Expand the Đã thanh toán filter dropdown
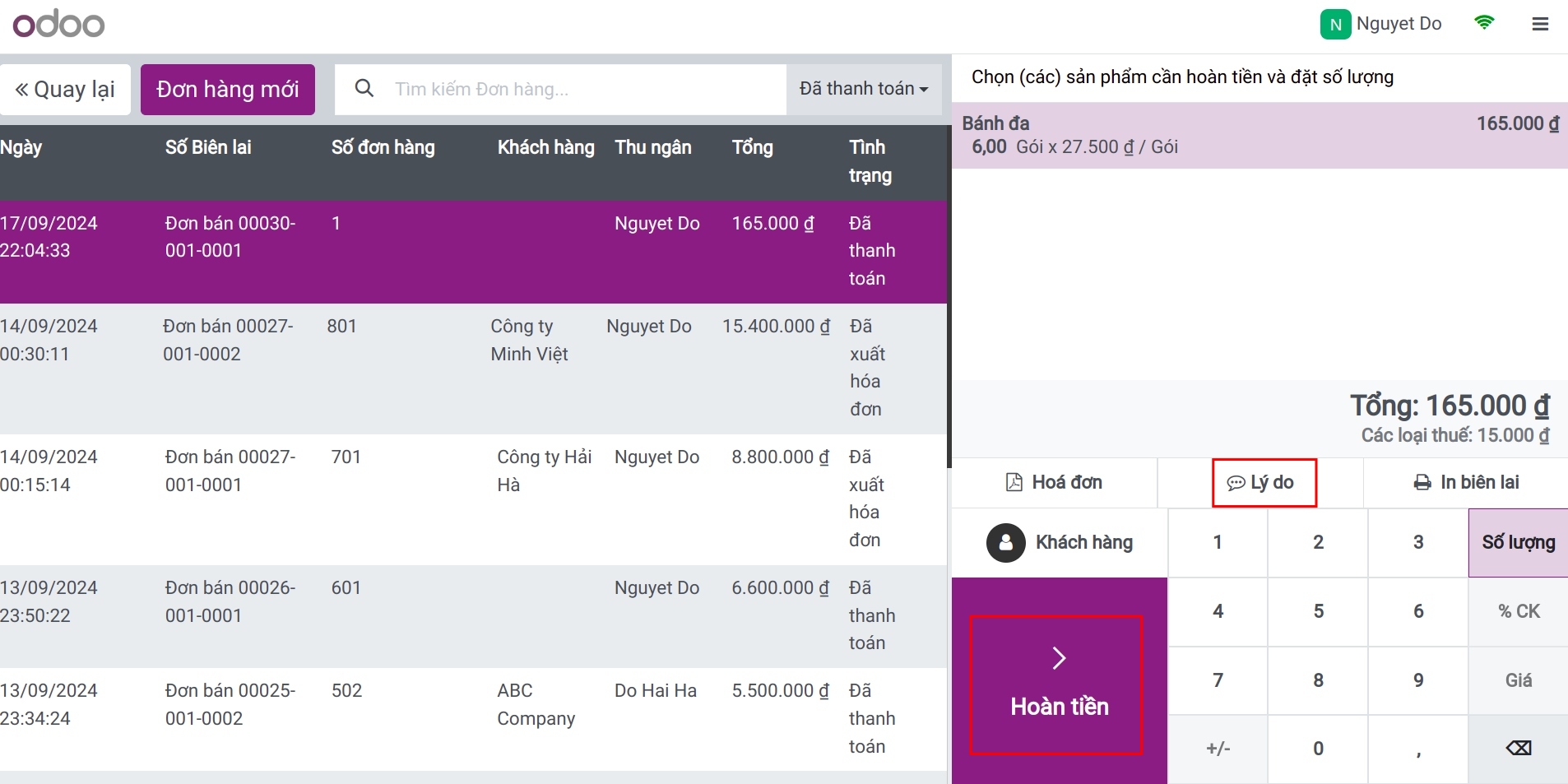Screen dimensions: 1568x784 click(863, 89)
